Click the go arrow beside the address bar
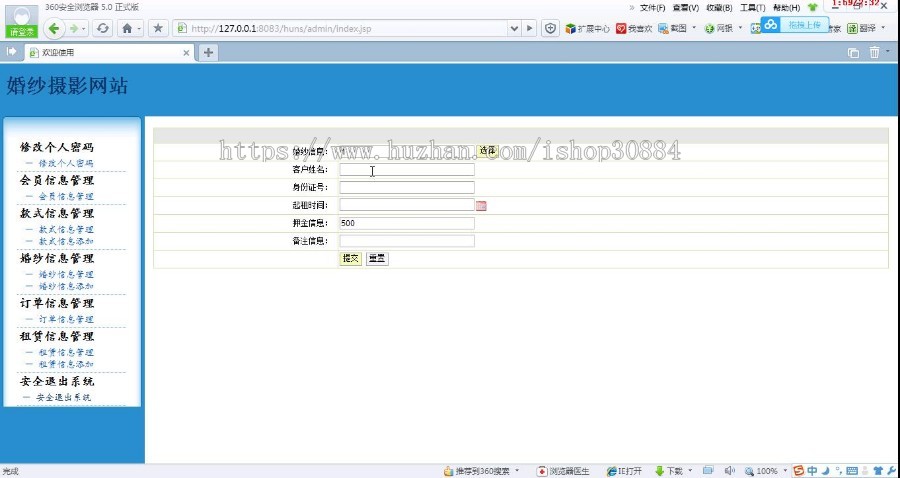 [529, 28]
